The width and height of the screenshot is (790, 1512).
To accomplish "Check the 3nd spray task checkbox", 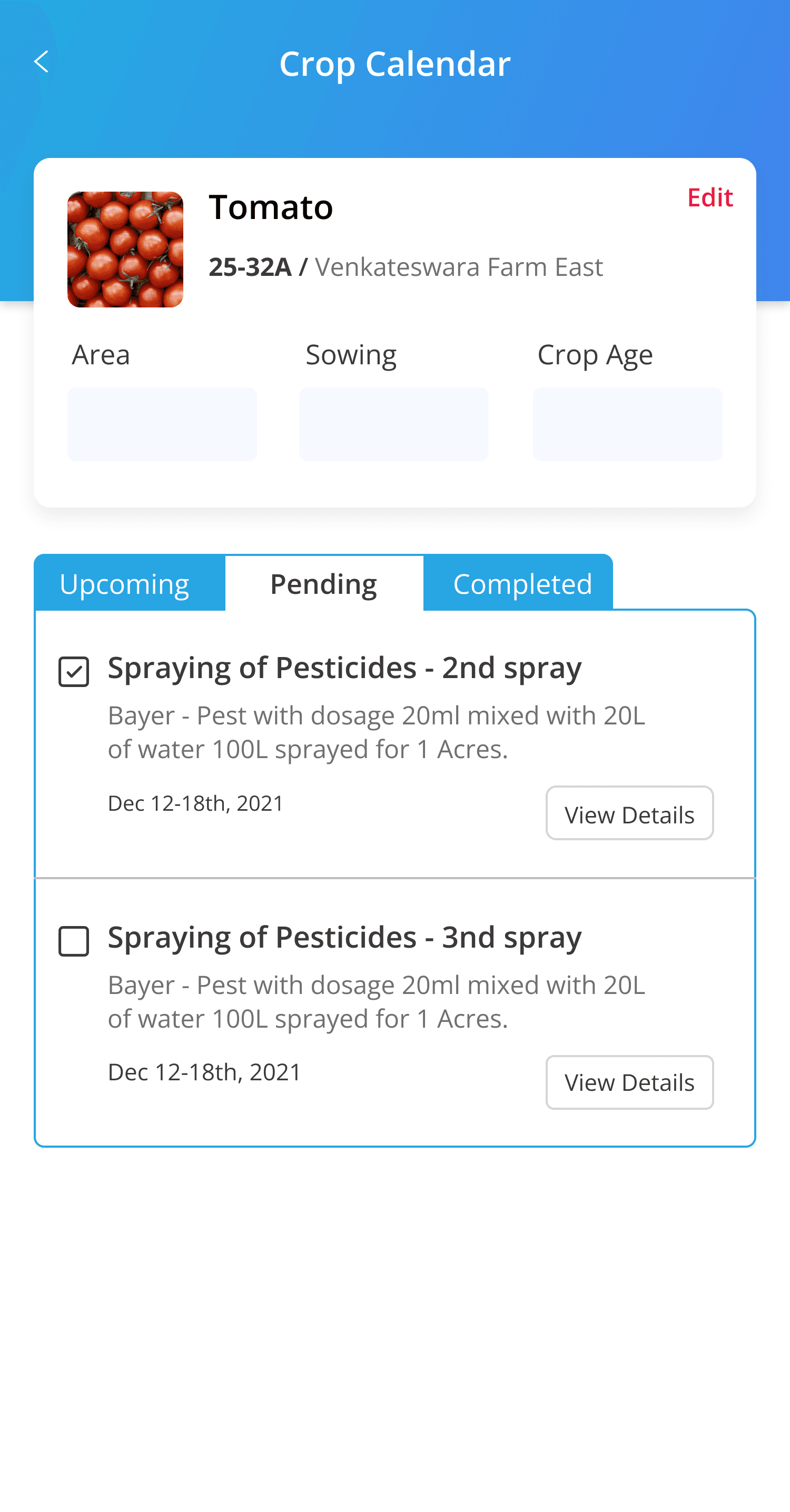I will coord(74,941).
